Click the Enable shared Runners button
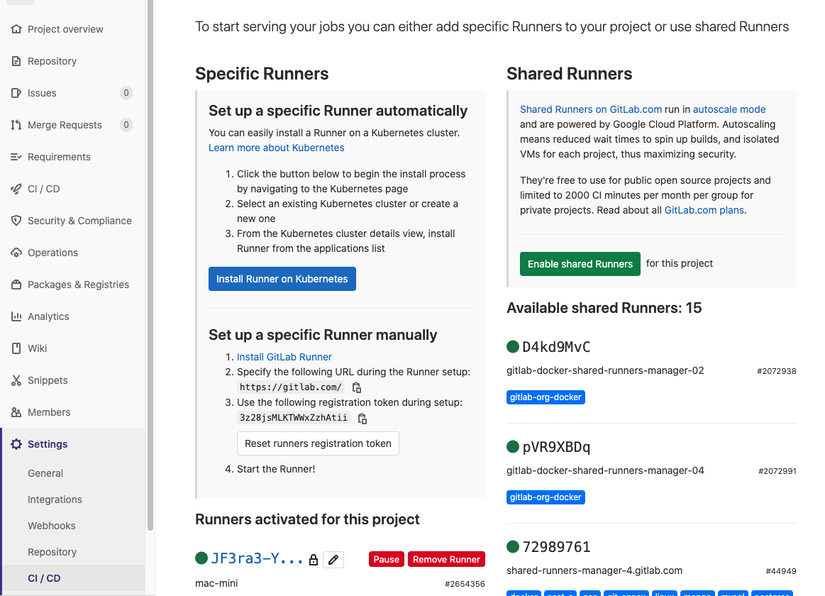The width and height of the screenshot is (825, 596). point(580,264)
